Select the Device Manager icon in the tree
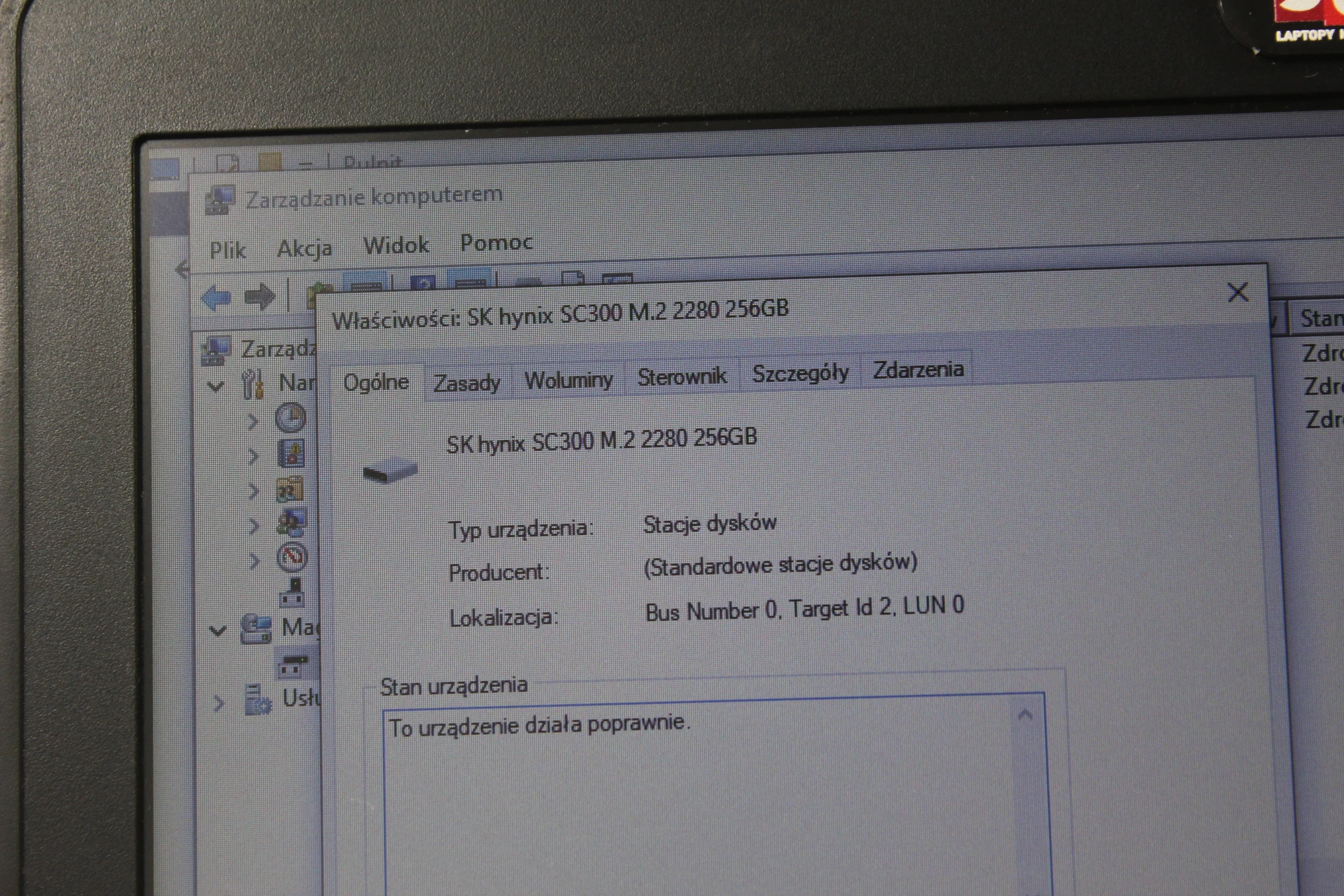This screenshot has width=1344, height=896. [292, 592]
